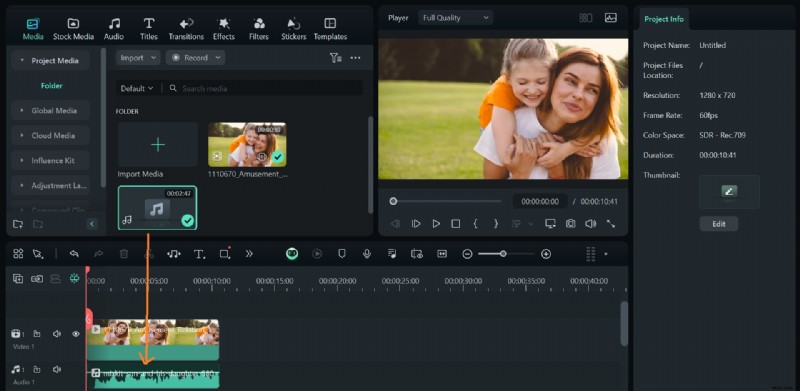Open the player fullscreen expand icon
This screenshot has width=800, height=391.
610,224
